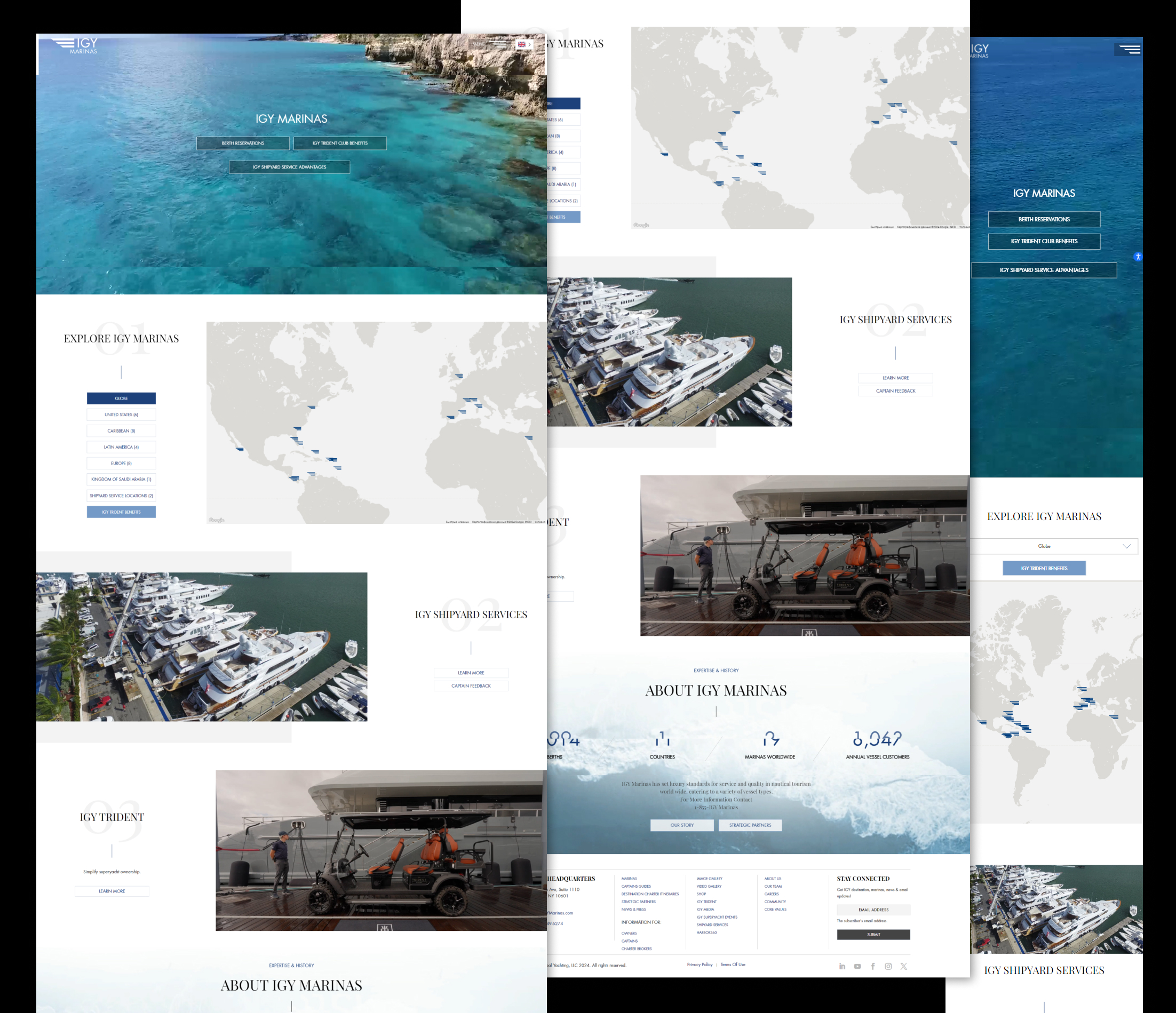Open the mobile hamburger menu icon
The image size is (1176, 1013).
pyautogui.click(x=1129, y=50)
